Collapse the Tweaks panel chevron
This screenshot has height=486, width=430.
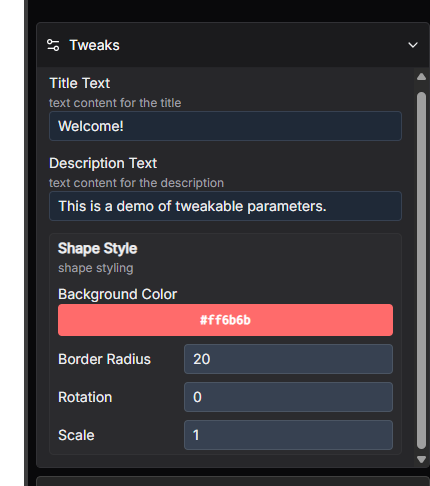[x=413, y=45]
